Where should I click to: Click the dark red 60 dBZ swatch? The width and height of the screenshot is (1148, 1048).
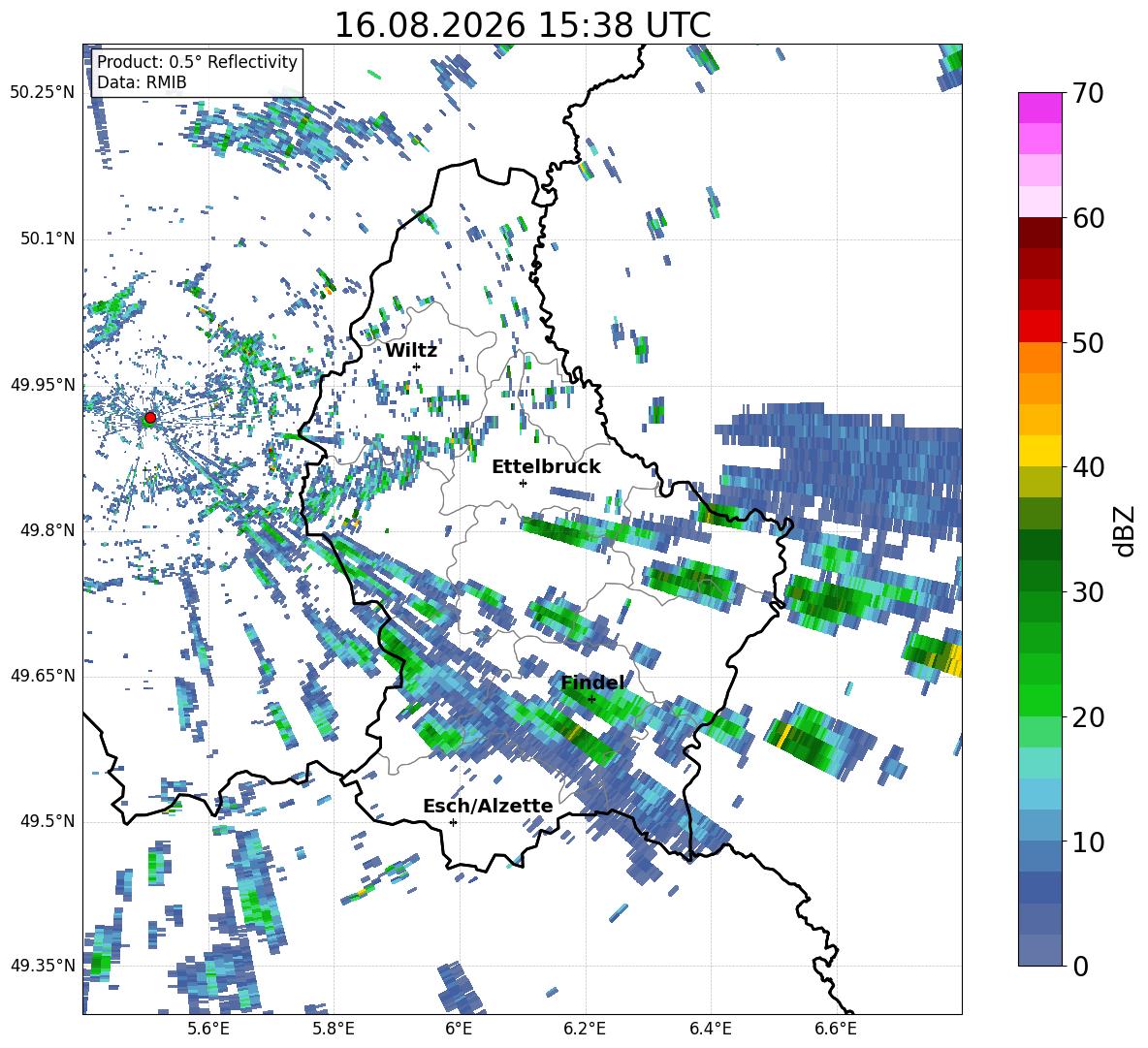[x=1039, y=233]
